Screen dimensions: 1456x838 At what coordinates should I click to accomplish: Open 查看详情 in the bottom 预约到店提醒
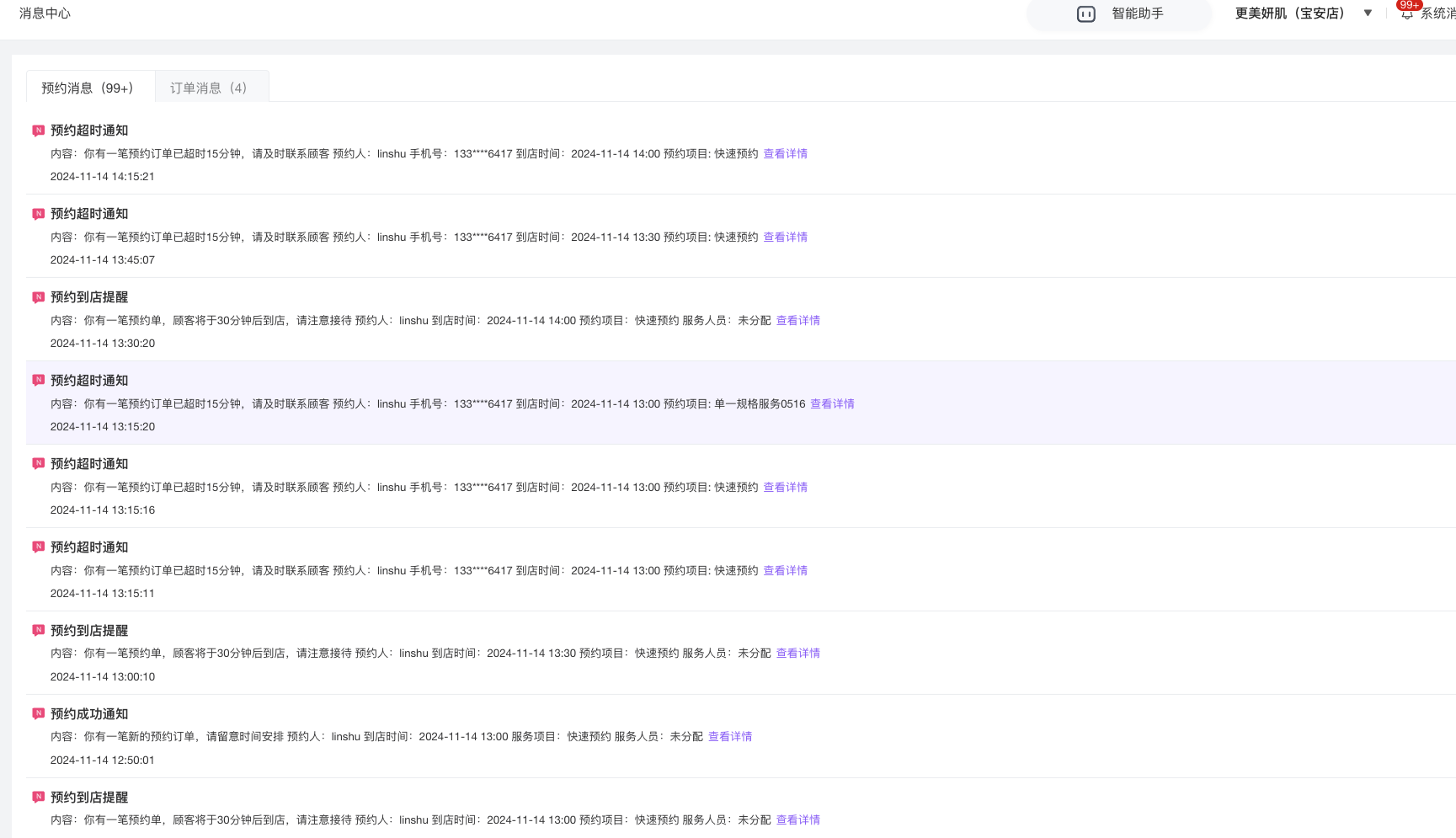coord(797,820)
